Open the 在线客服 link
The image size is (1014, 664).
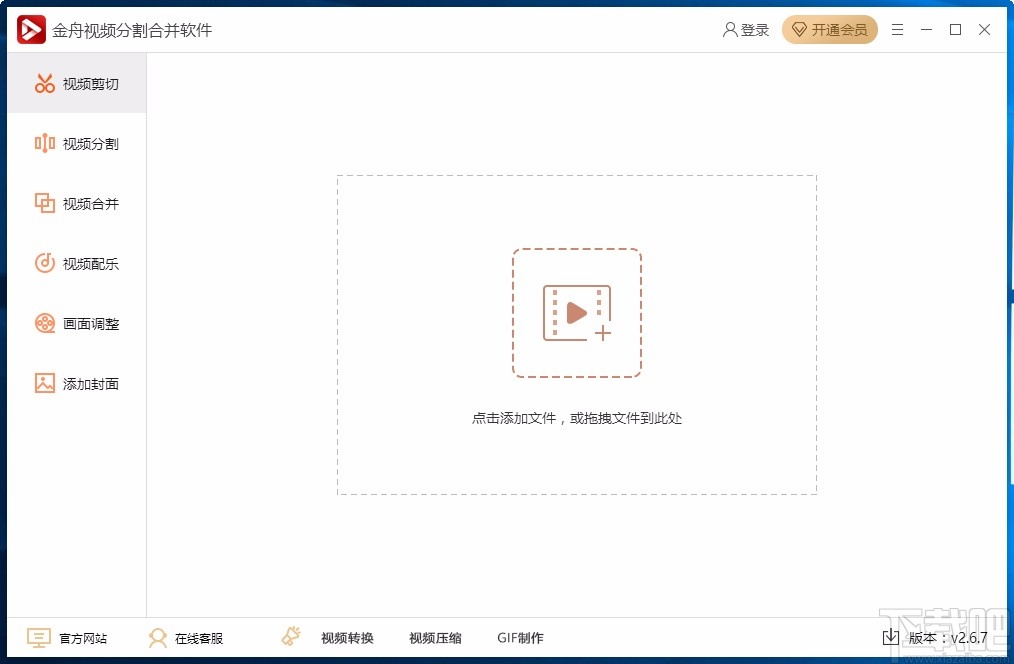click(x=199, y=638)
